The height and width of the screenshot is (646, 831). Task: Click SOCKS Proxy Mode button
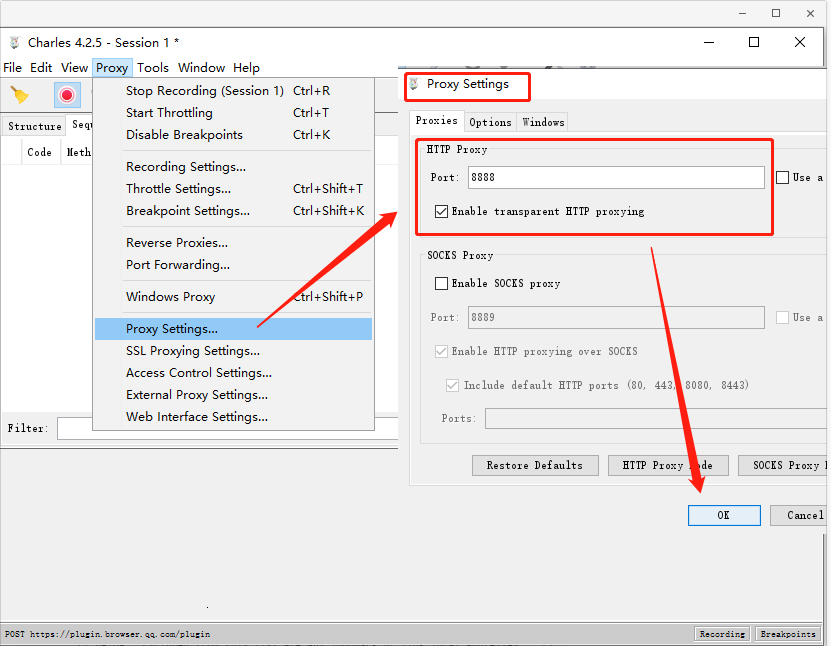click(x=783, y=465)
